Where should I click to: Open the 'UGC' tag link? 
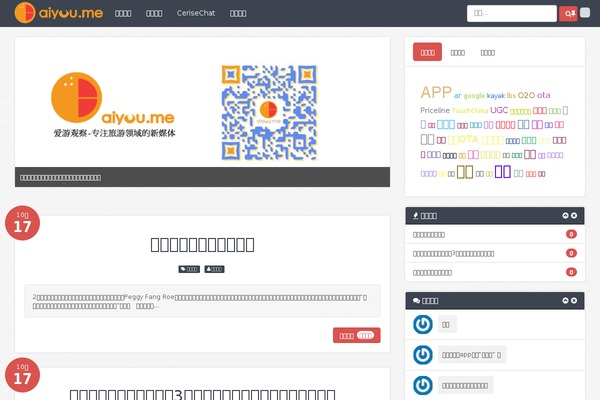pos(499,110)
